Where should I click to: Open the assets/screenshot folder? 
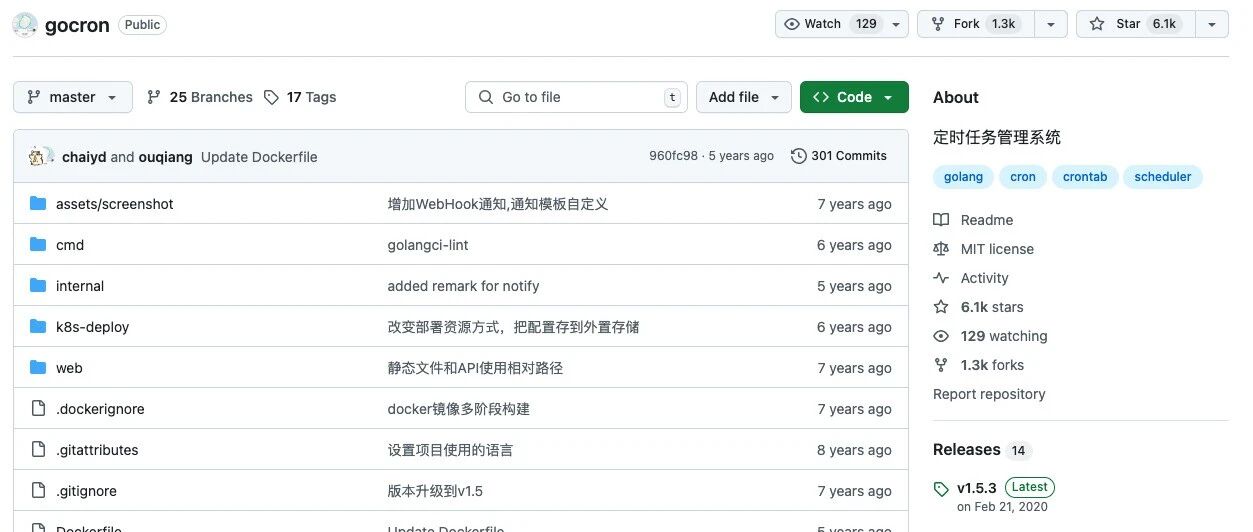pyautogui.click(x=115, y=204)
